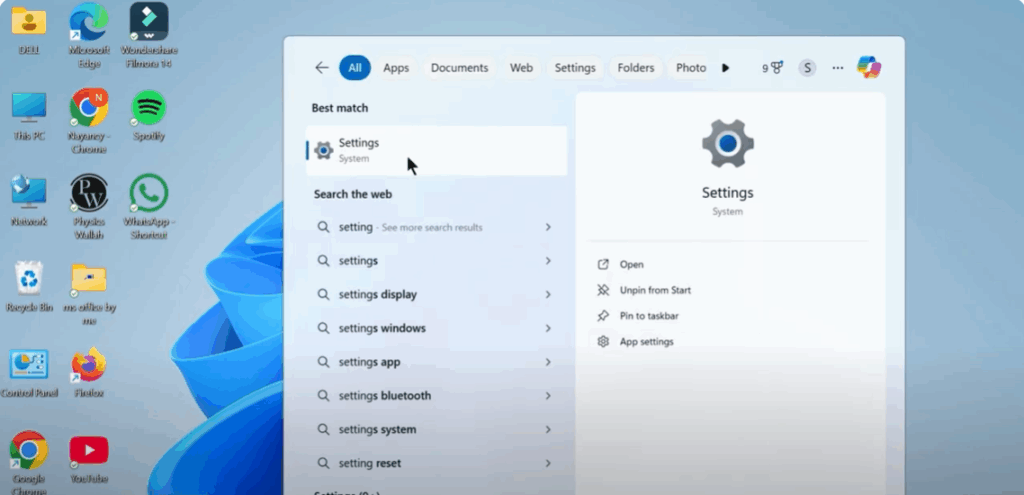This screenshot has width=1024, height=495.
Task: Switch to the Folders filter tab
Action: click(635, 68)
